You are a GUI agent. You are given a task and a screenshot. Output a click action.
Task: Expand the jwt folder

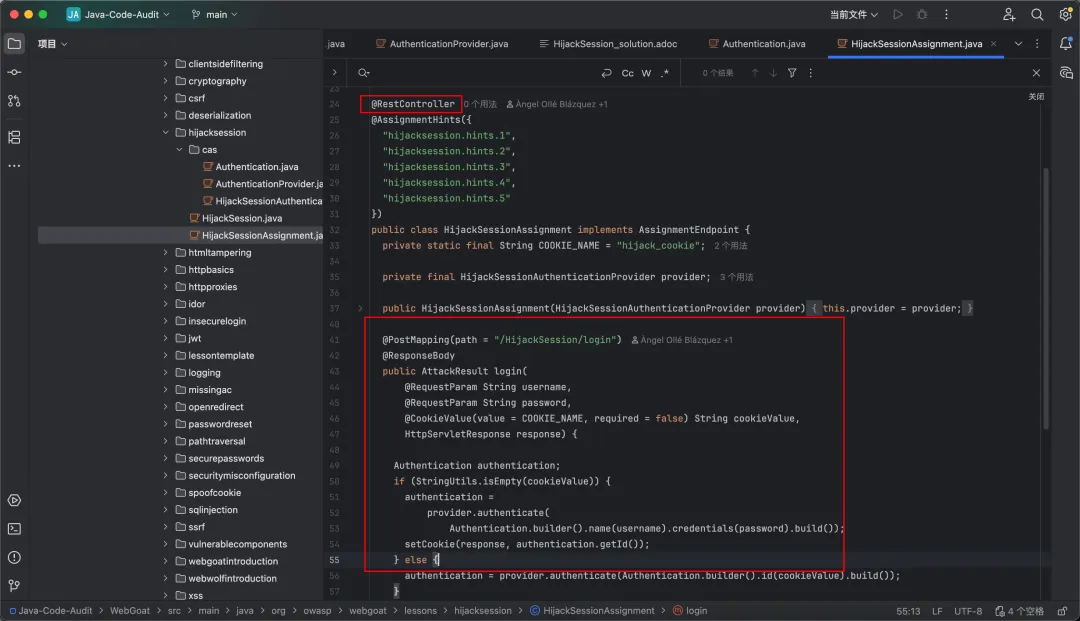pos(165,338)
